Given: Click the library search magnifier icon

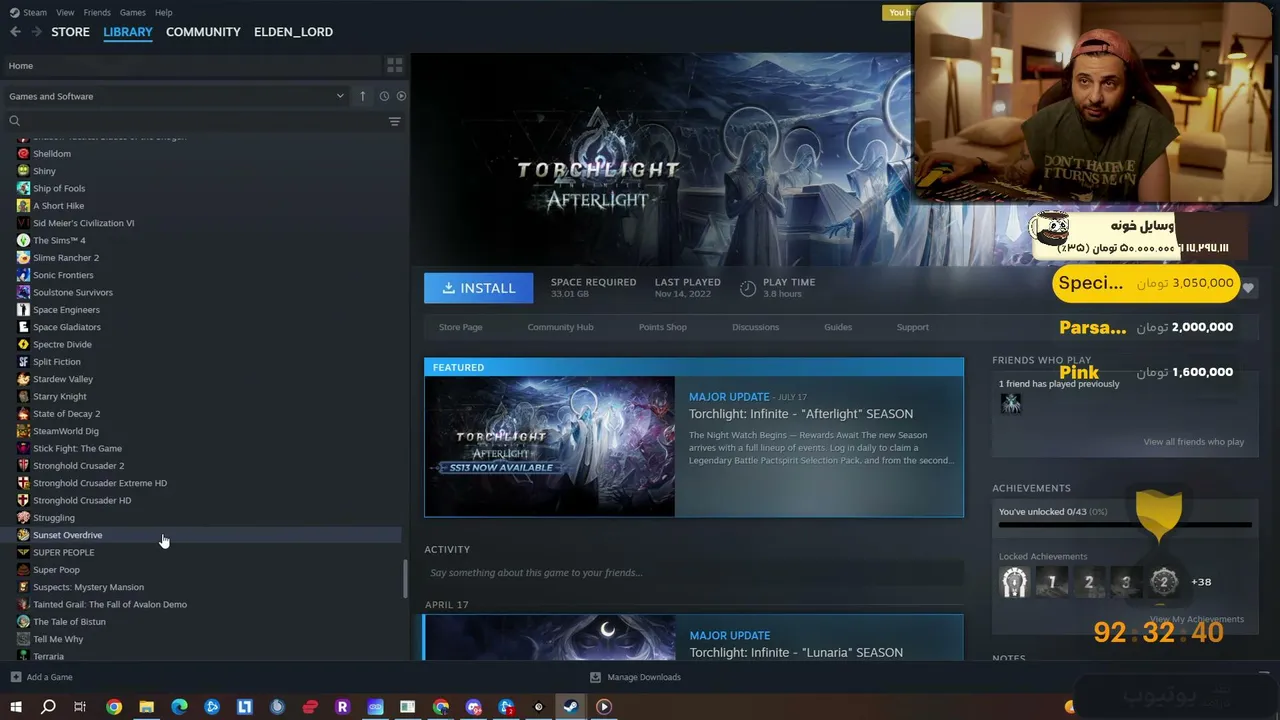Looking at the screenshot, I should (15, 121).
